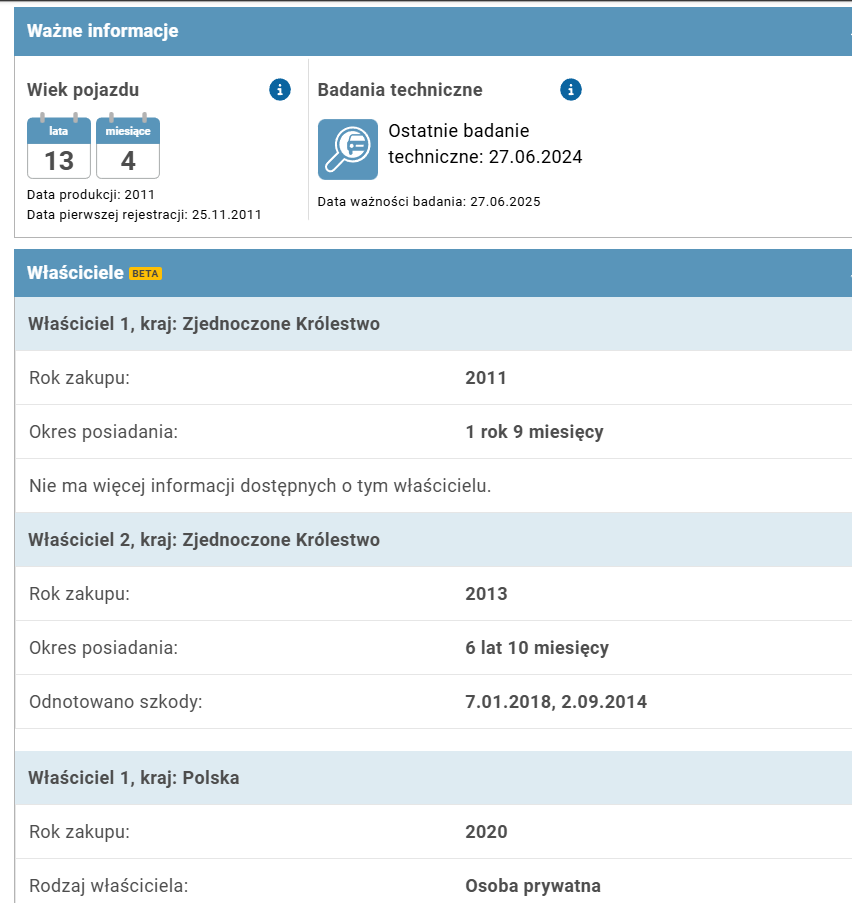
Task: Click the 'lata' calendar icon showing 13
Action: tap(59, 148)
